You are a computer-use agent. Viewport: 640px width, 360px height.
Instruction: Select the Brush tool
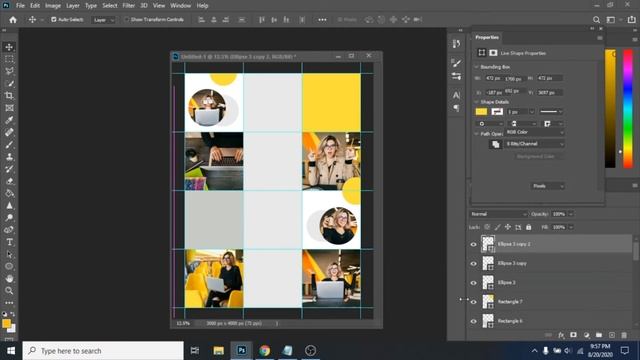pos(9,144)
